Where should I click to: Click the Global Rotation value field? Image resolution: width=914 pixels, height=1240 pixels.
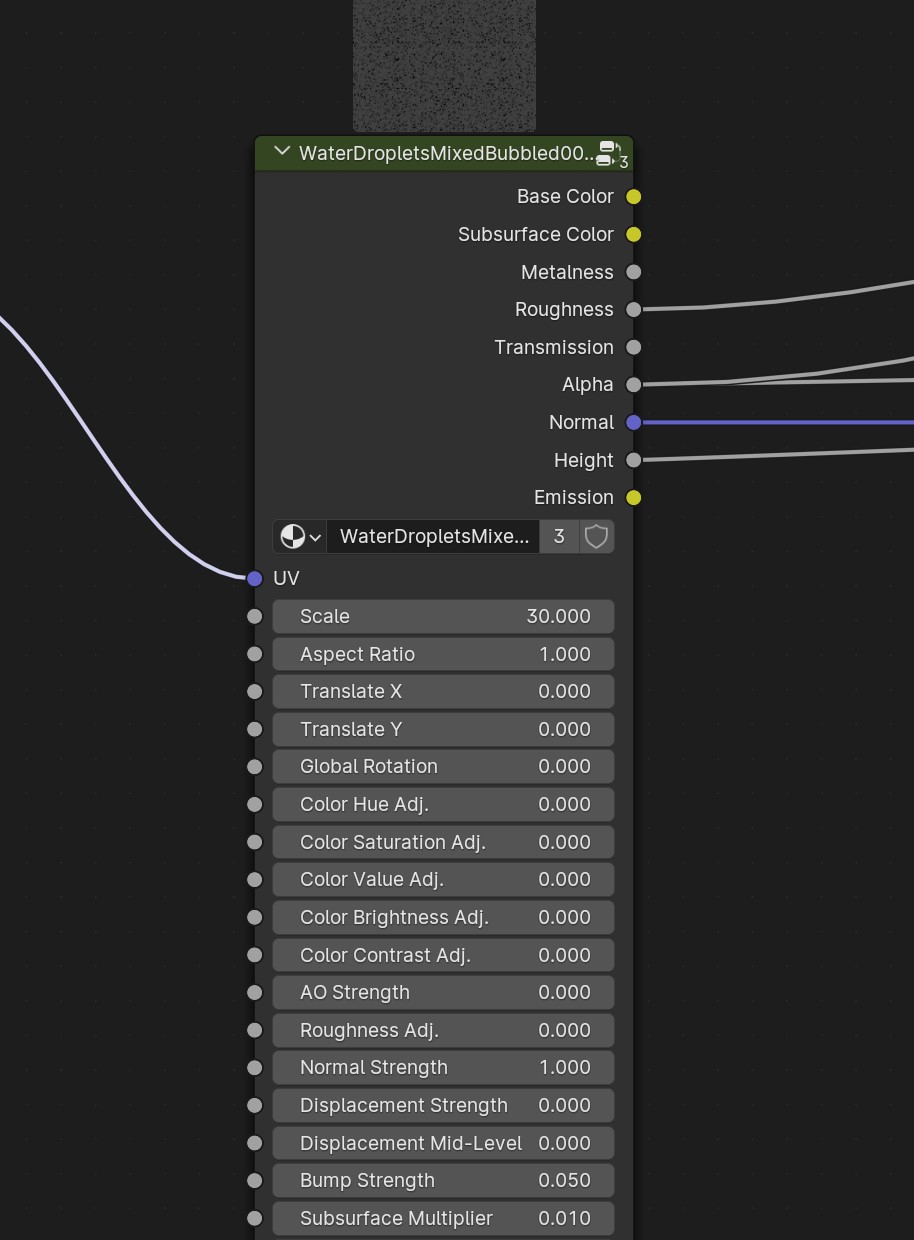[x=443, y=767]
